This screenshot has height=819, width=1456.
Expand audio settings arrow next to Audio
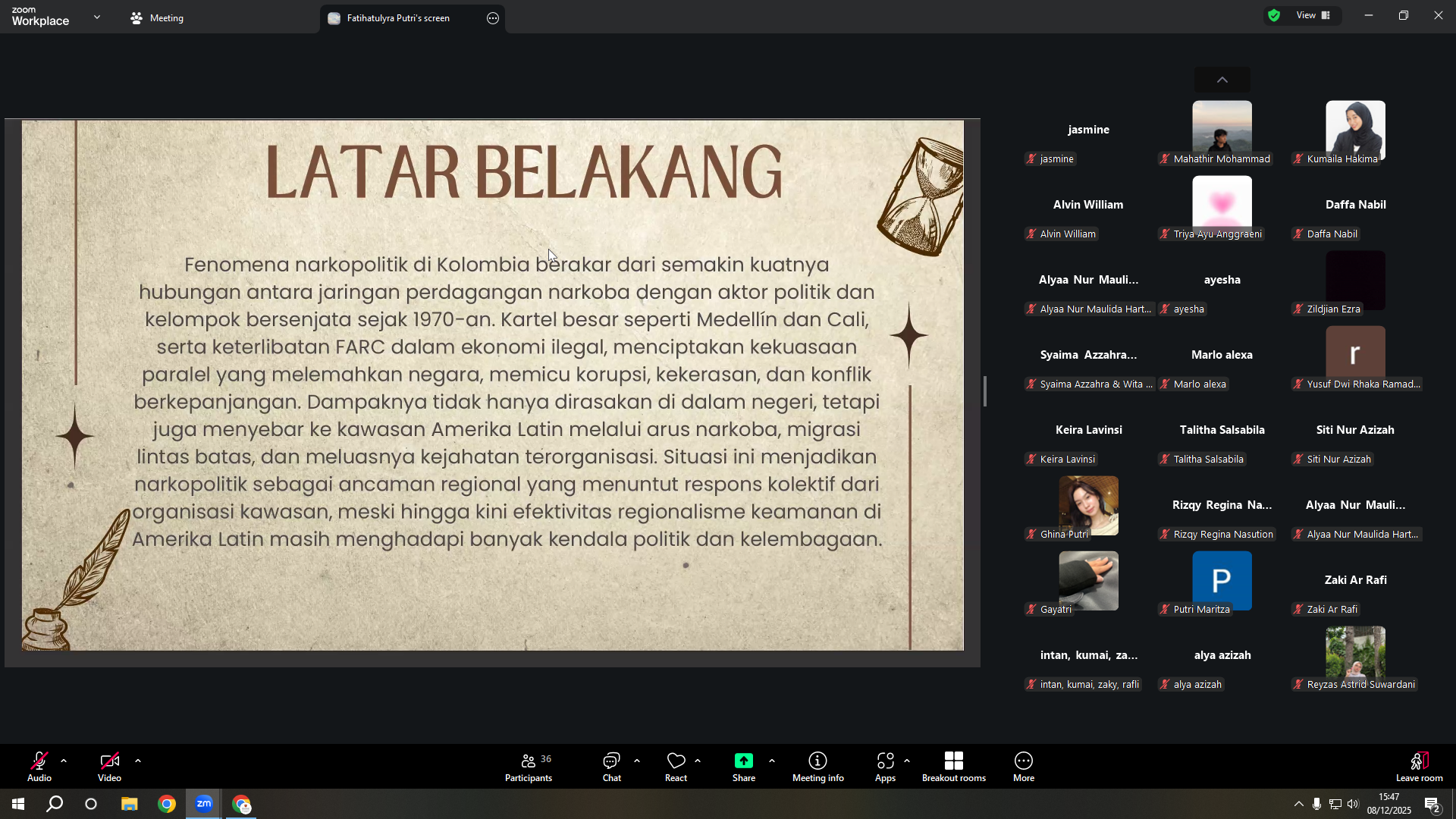(64, 761)
